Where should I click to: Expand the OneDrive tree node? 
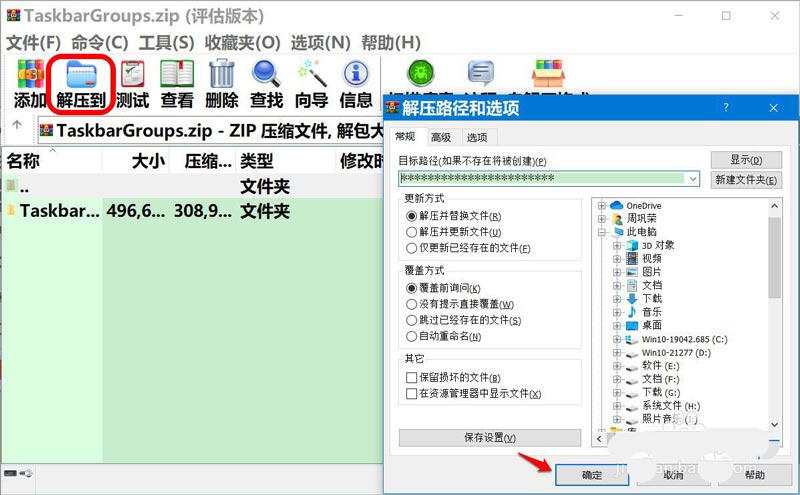pyautogui.click(x=602, y=206)
